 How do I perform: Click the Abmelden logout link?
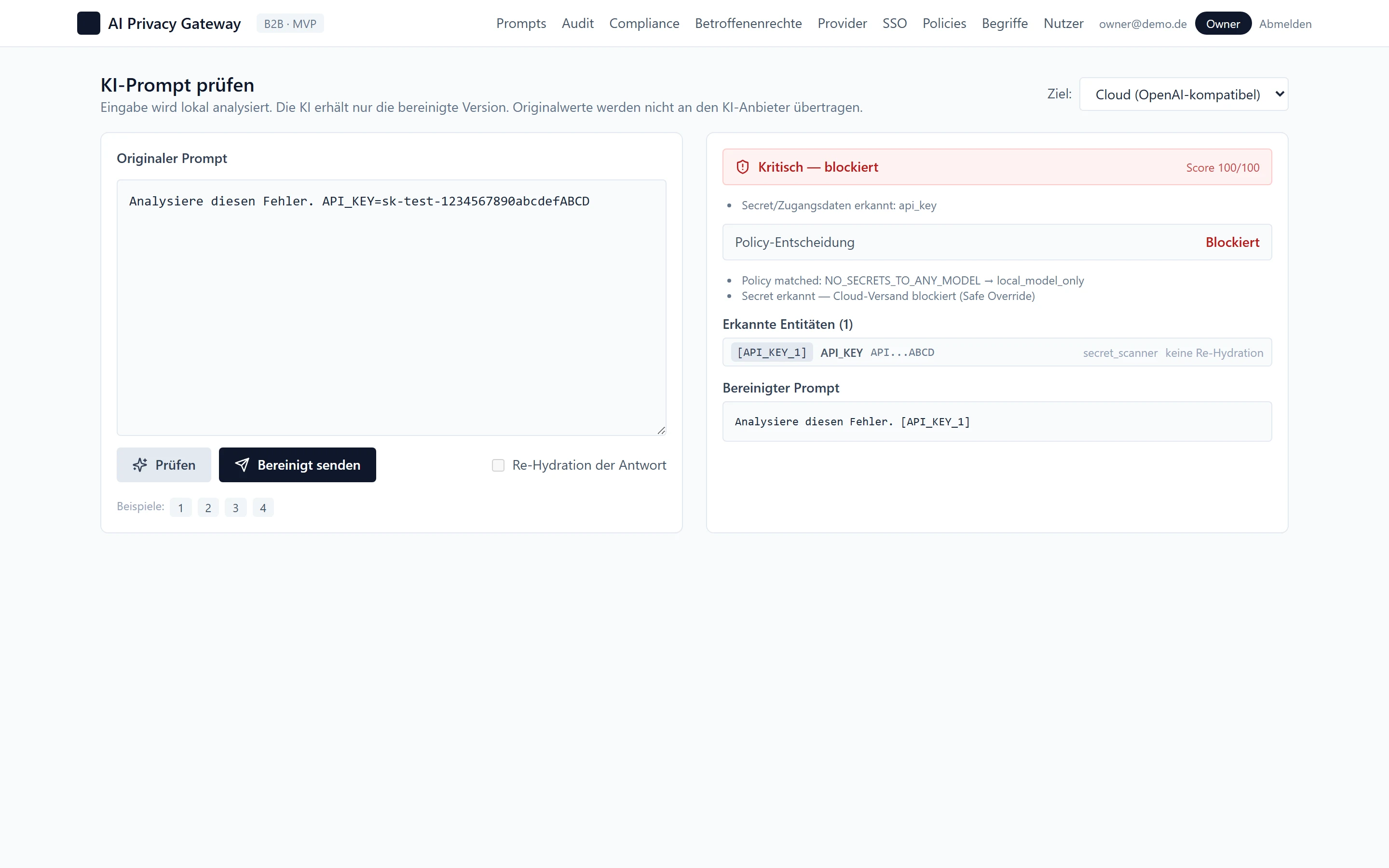coord(1285,24)
